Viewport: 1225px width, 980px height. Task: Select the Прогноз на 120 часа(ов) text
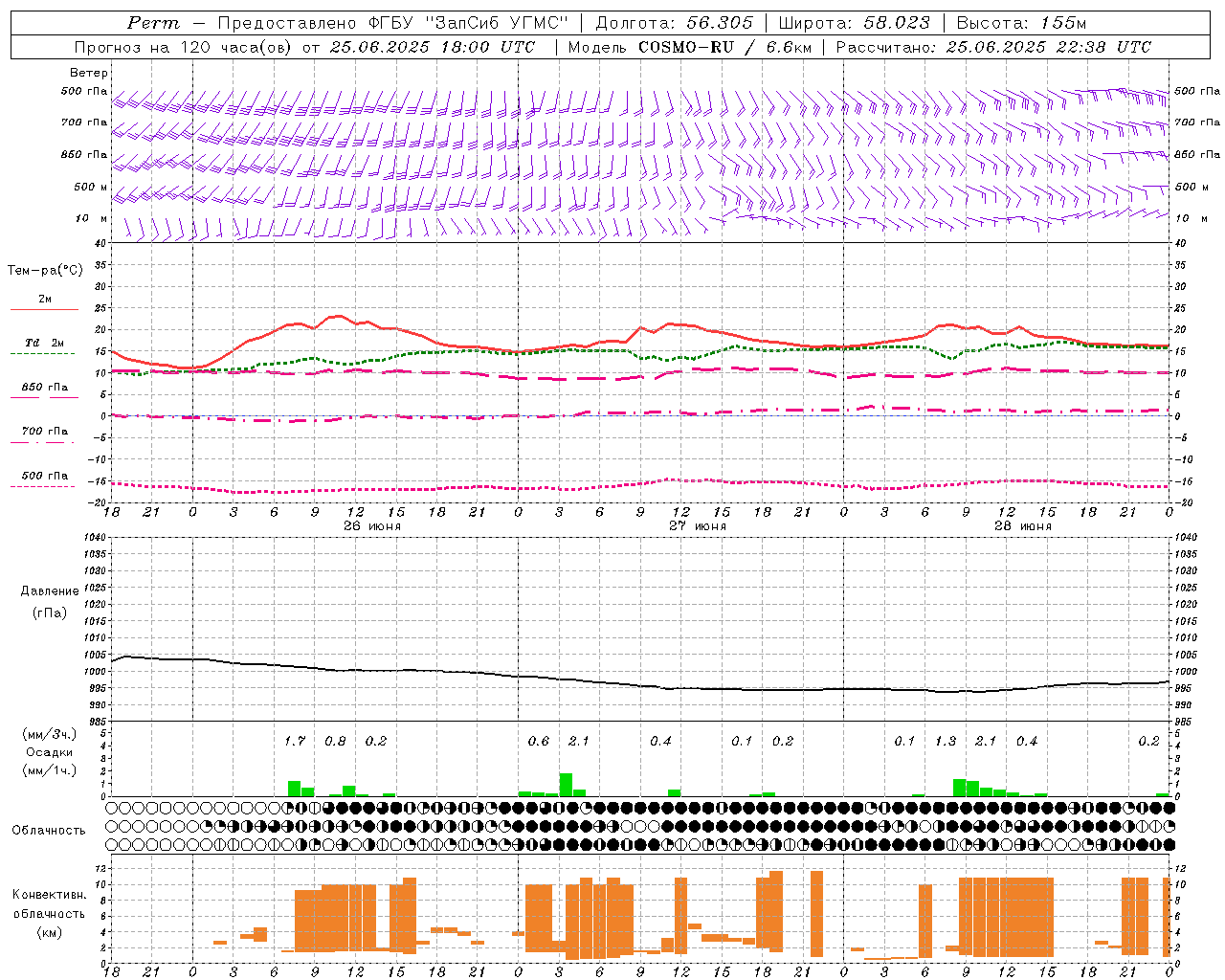(x=184, y=47)
